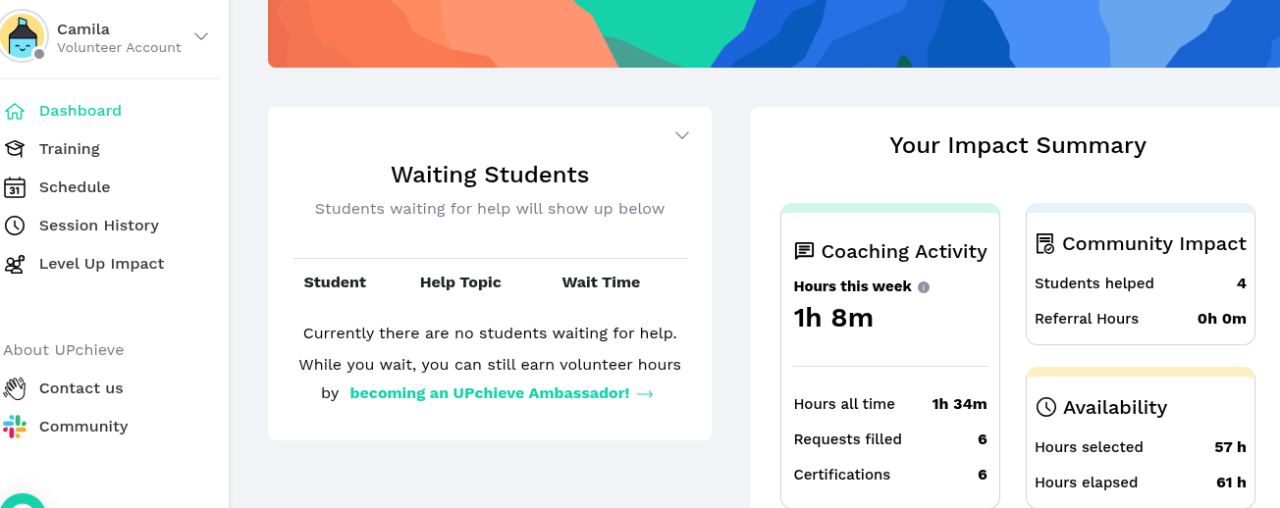The width and height of the screenshot is (1280, 508).
Task: Open the Community link in sidebar
Action: click(83, 427)
